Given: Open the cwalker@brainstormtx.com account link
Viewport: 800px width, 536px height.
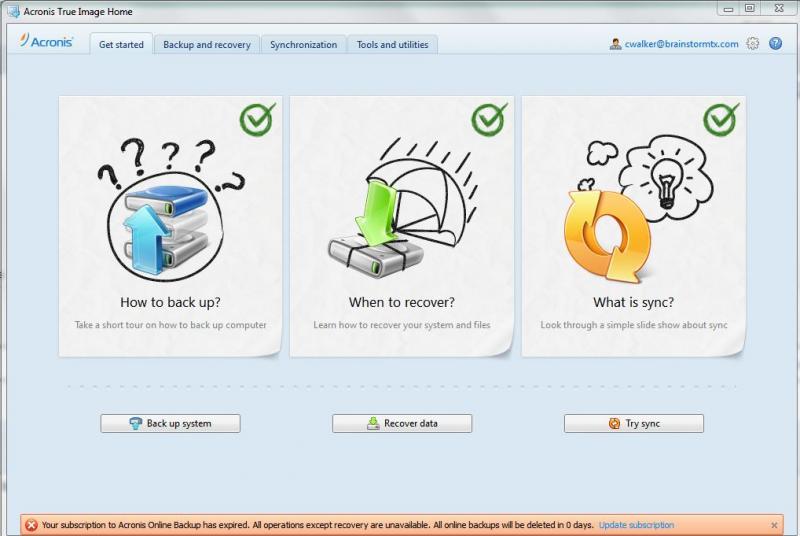Looking at the screenshot, I should [x=681, y=44].
